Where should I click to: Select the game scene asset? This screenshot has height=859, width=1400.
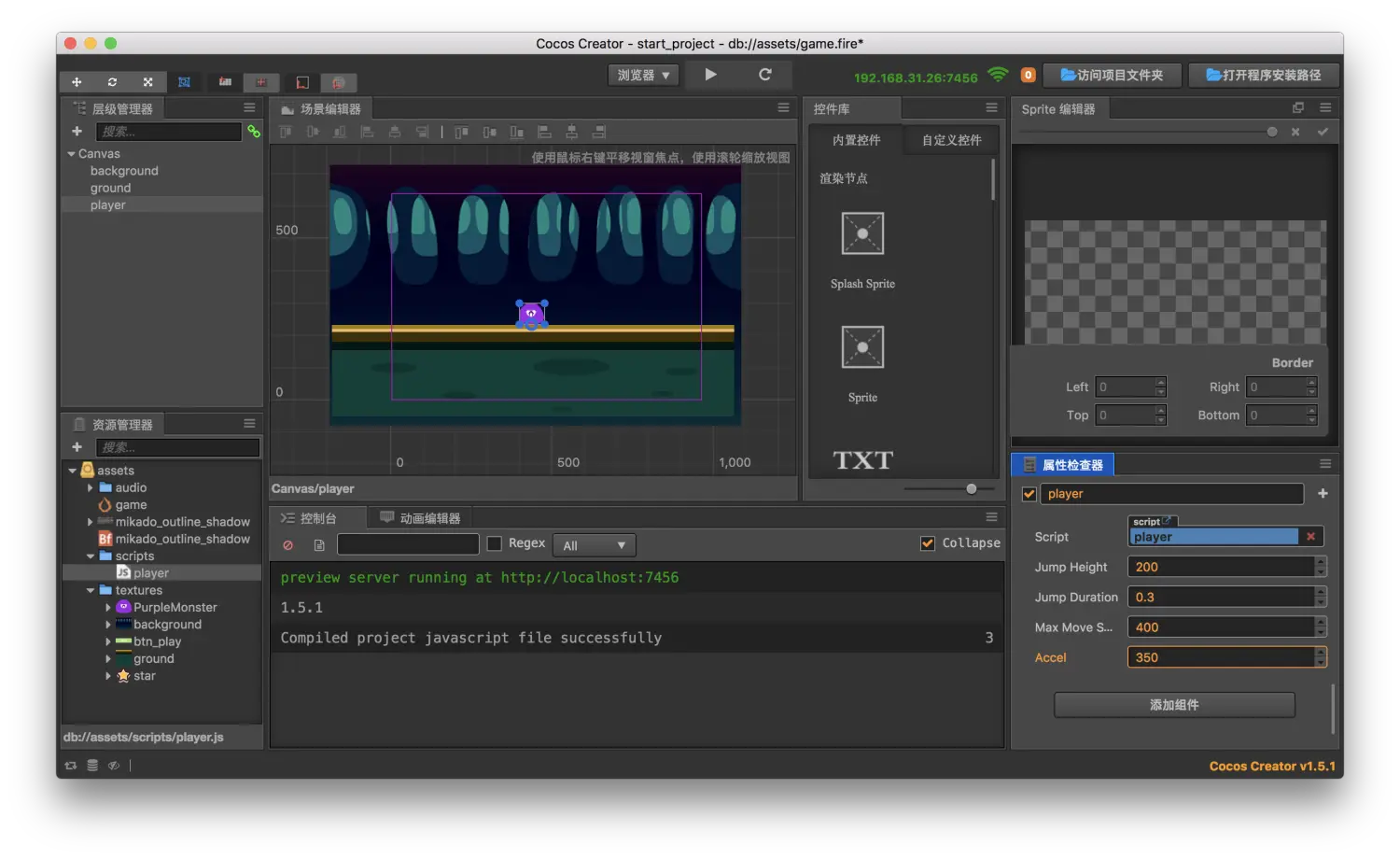pyautogui.click(x=131, y=505)
